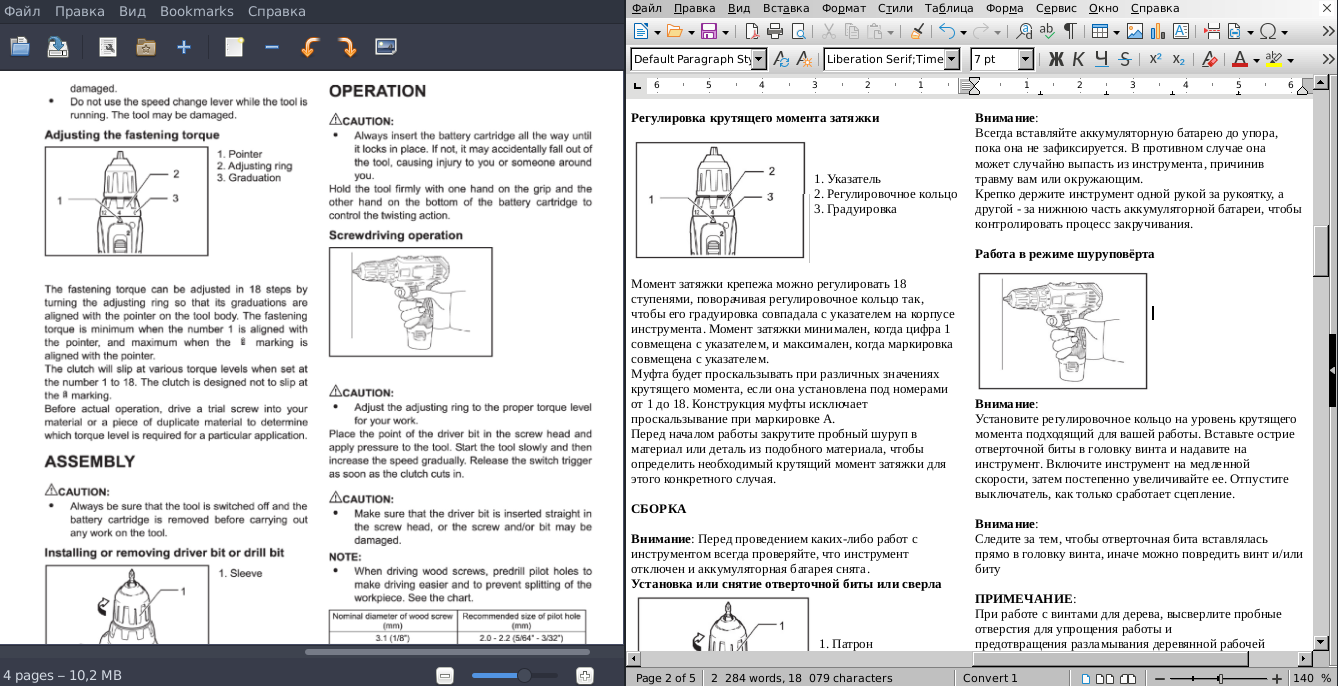Switch to single-page view in status bar
1338x686 pixels.
coord(1086,679)
